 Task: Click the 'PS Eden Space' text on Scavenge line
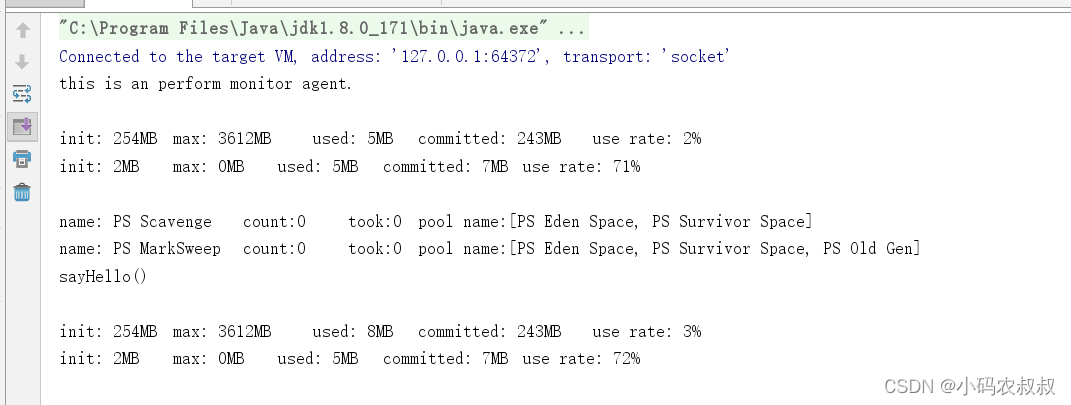[x=574, y=222]
